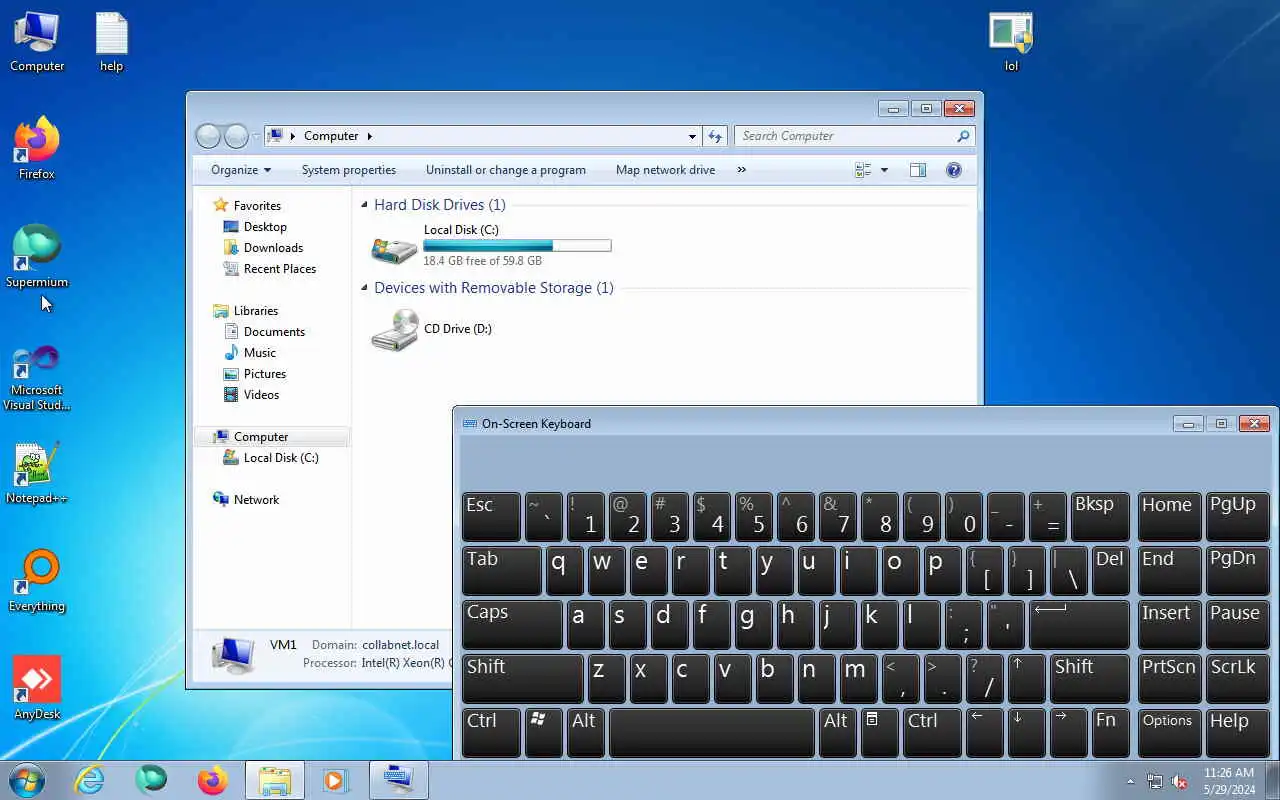Click in the Search Computer field

coord(846,136)
